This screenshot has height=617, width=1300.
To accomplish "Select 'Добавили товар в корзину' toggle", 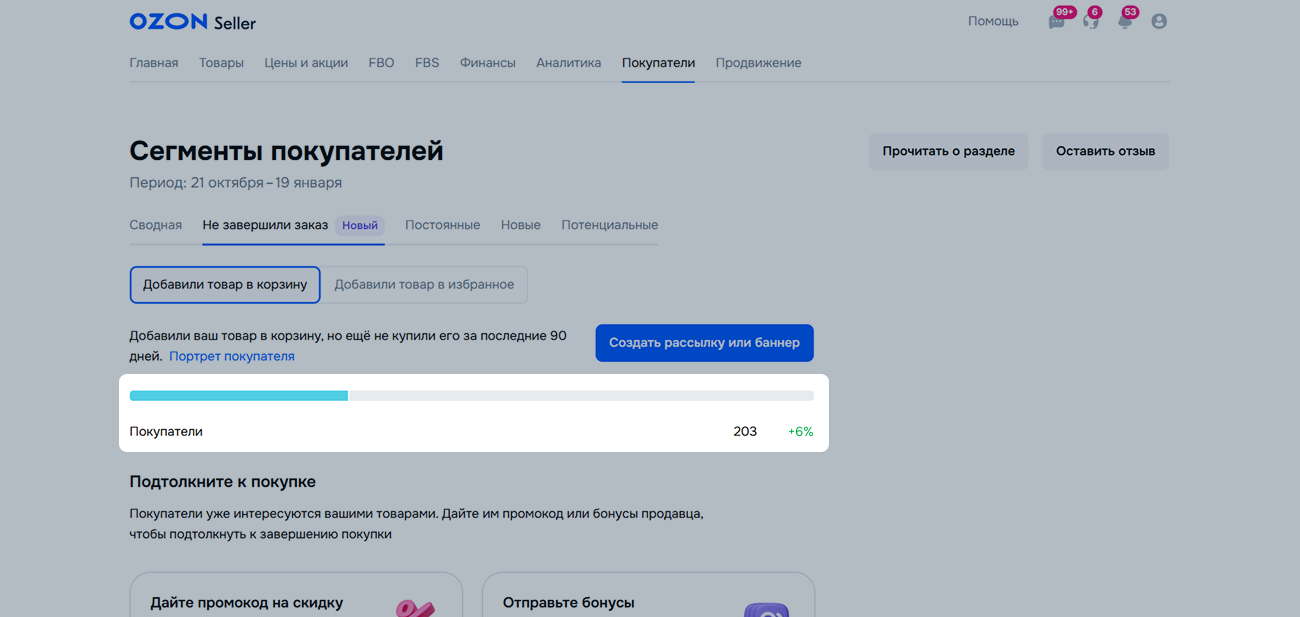I will pyautogui.click(x=225, y=285).
